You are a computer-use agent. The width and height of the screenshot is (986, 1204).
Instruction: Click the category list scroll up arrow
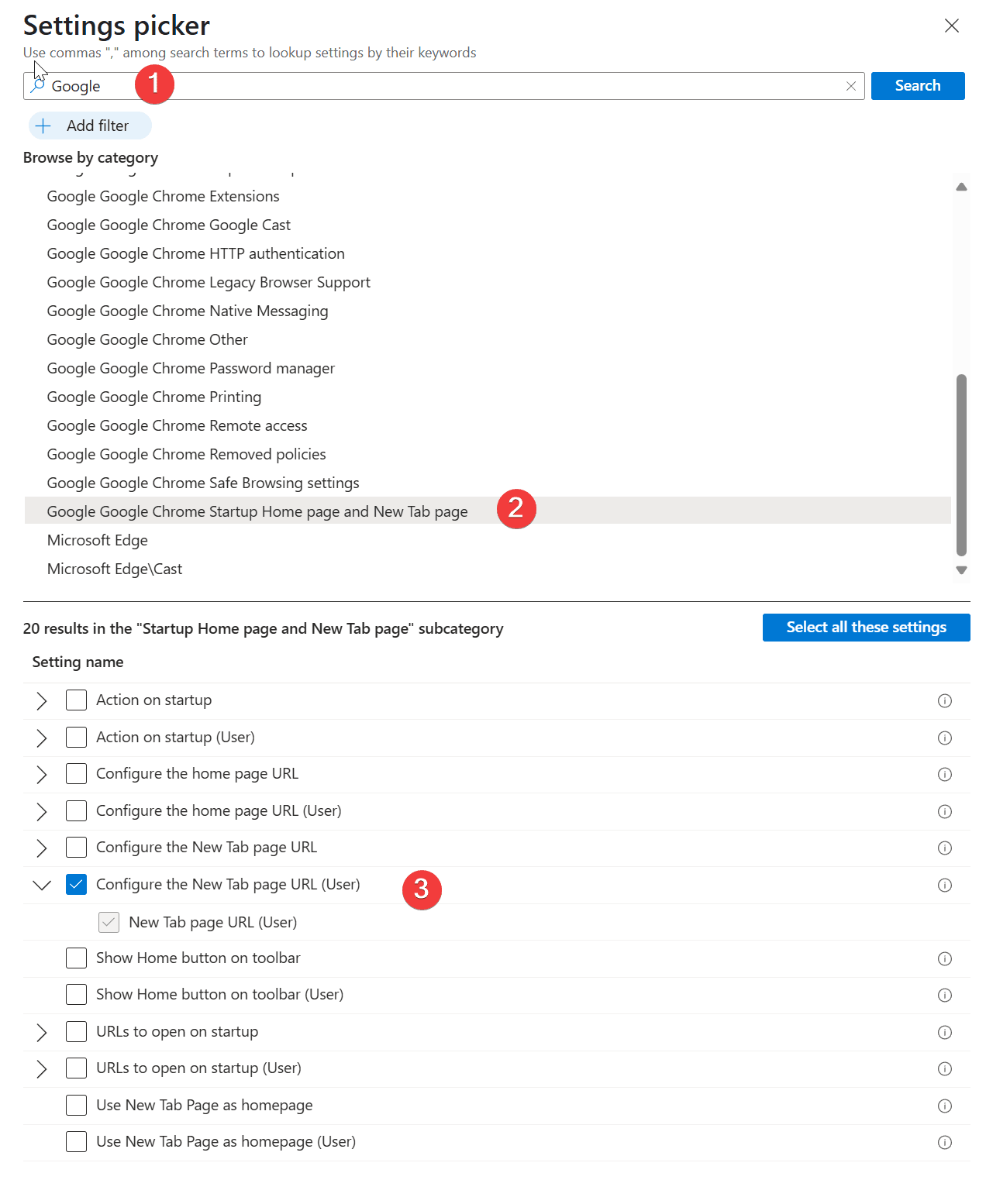961,187
